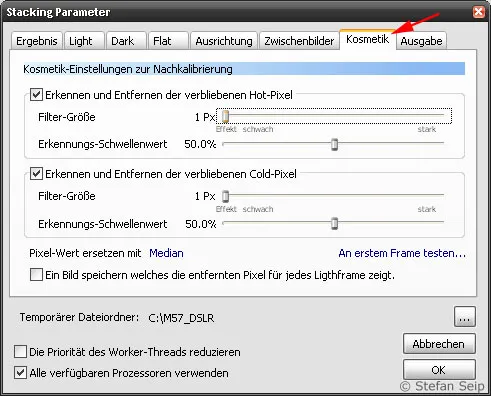Viewport: 491px width, 396px height.
Task: Switch to the Ergebnis tab
Action: point(37,41)
